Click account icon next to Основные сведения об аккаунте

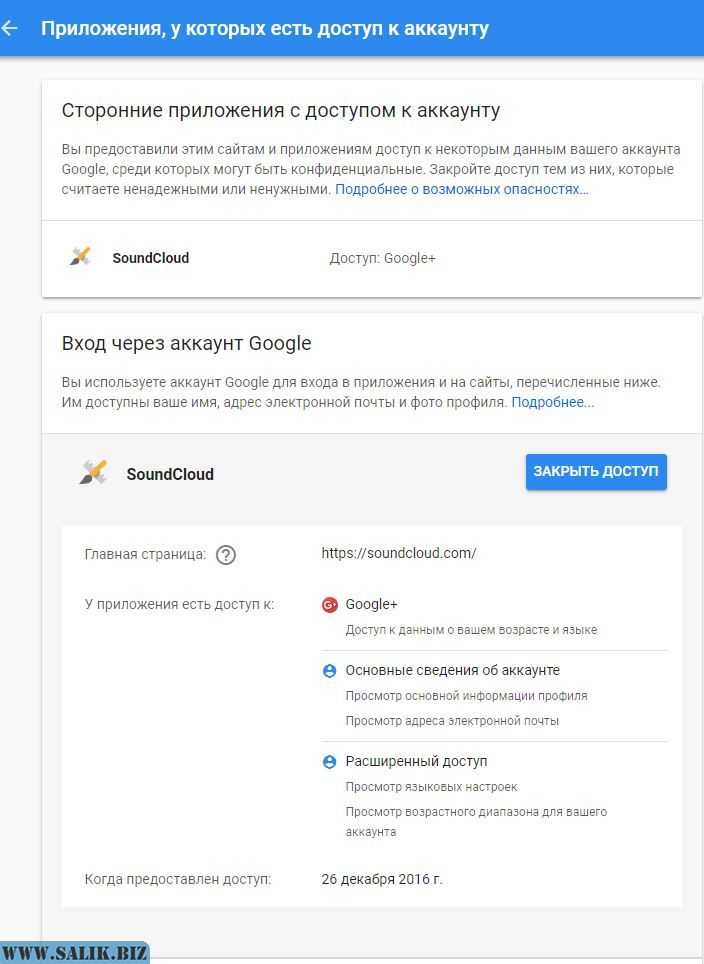click(330, 671)
